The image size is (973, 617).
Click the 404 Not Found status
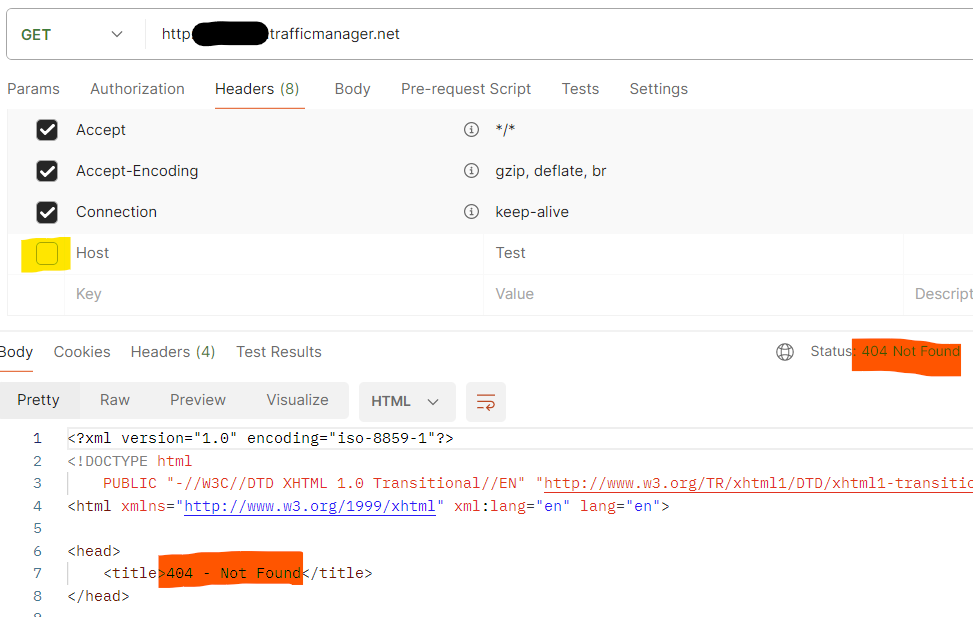click(x=910, y=351)
